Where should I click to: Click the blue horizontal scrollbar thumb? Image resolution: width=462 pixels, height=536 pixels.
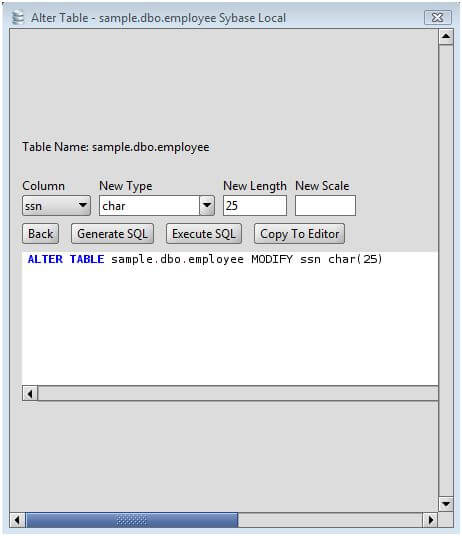(132, 520)
